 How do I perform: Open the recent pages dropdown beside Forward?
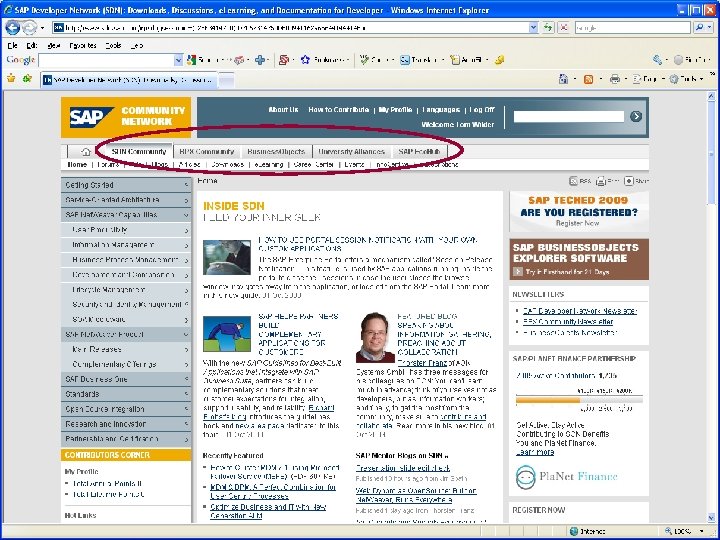(42, 28)
